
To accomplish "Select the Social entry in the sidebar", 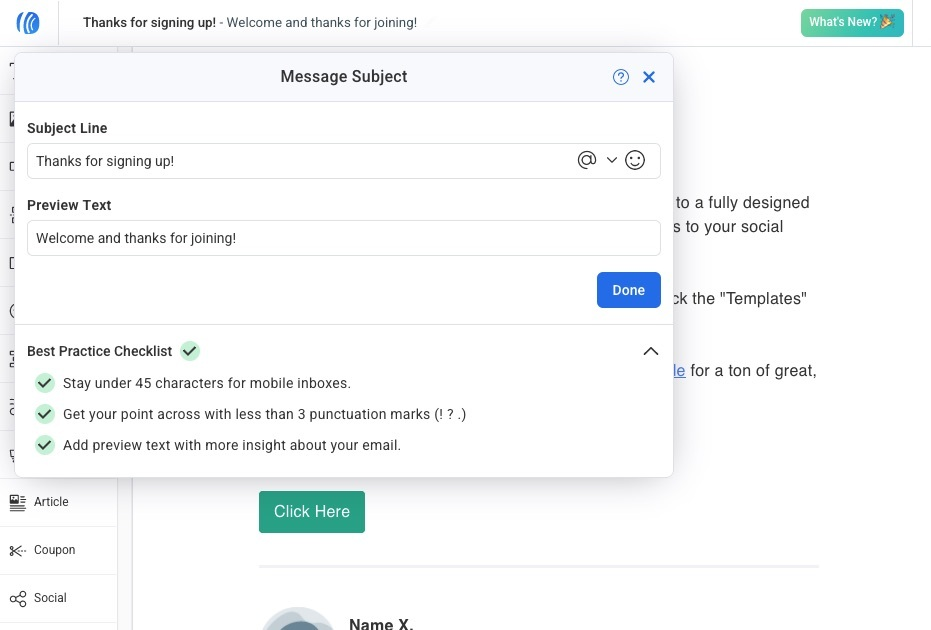I will (51, 597).
